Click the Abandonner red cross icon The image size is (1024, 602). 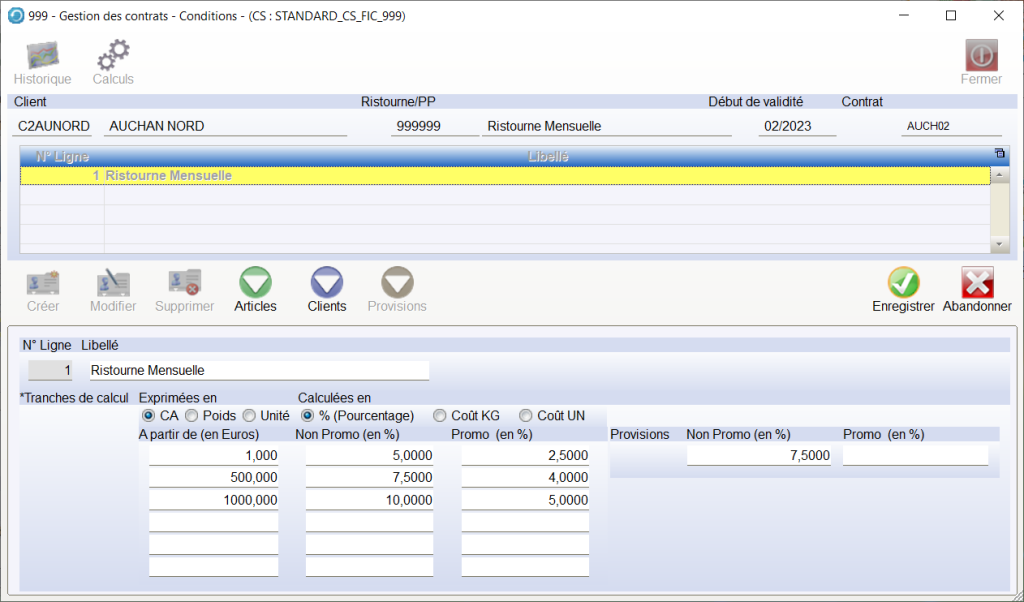point(977,283)
